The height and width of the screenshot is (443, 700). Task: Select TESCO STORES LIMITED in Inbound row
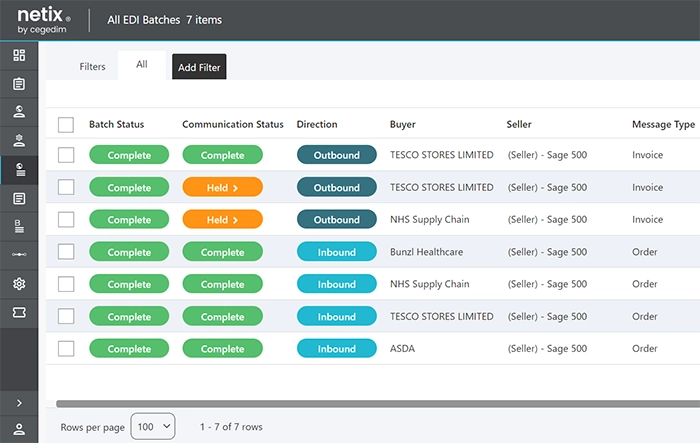pyautogui.click(x=442, y=316)
